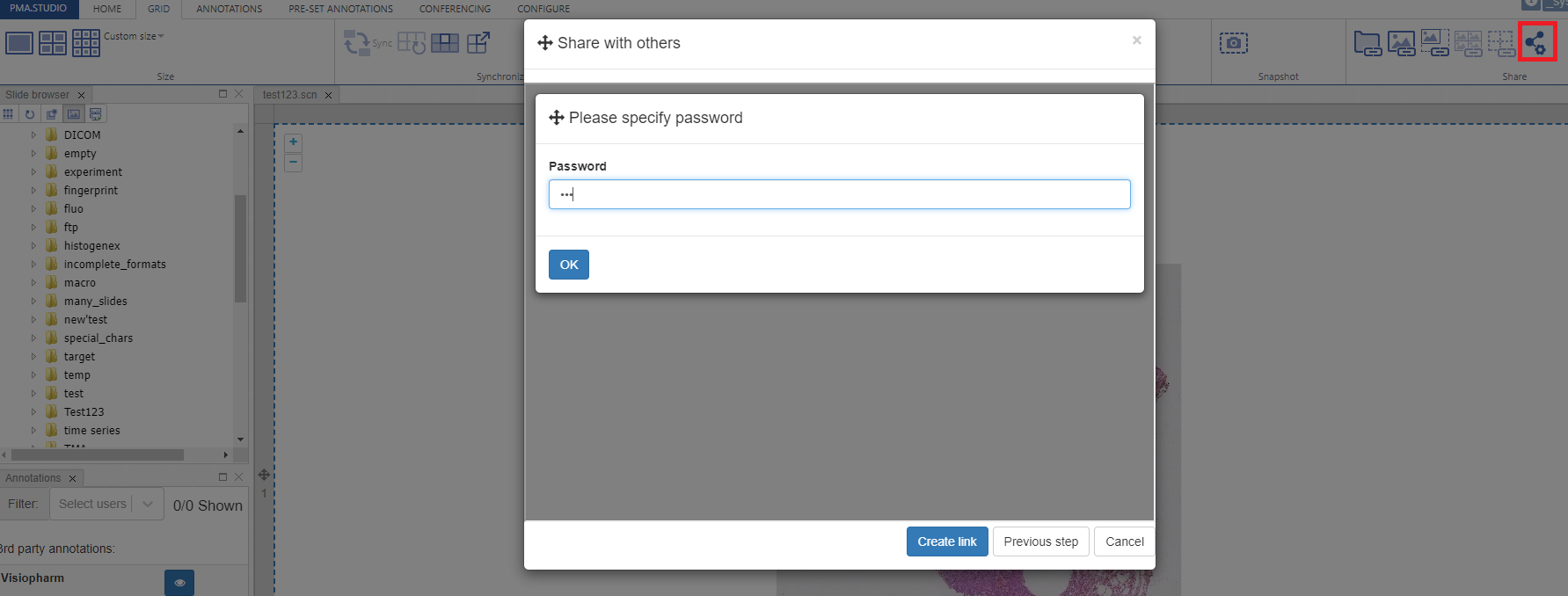Click the Create link button
This screenshot has height=596, width=1568.
946,541
